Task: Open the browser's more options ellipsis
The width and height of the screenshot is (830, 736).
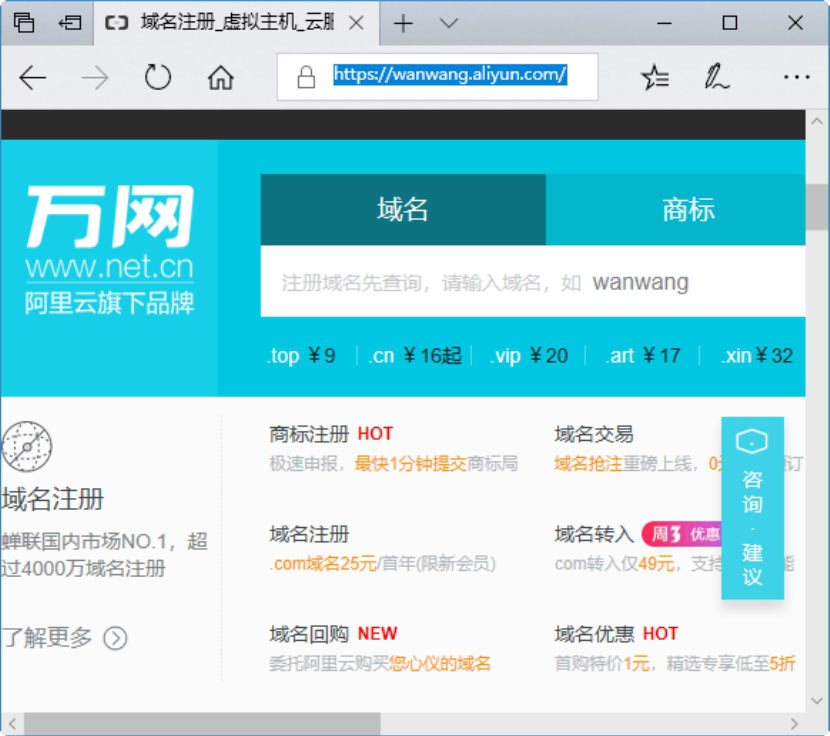Action: click(x=796, y=78)
